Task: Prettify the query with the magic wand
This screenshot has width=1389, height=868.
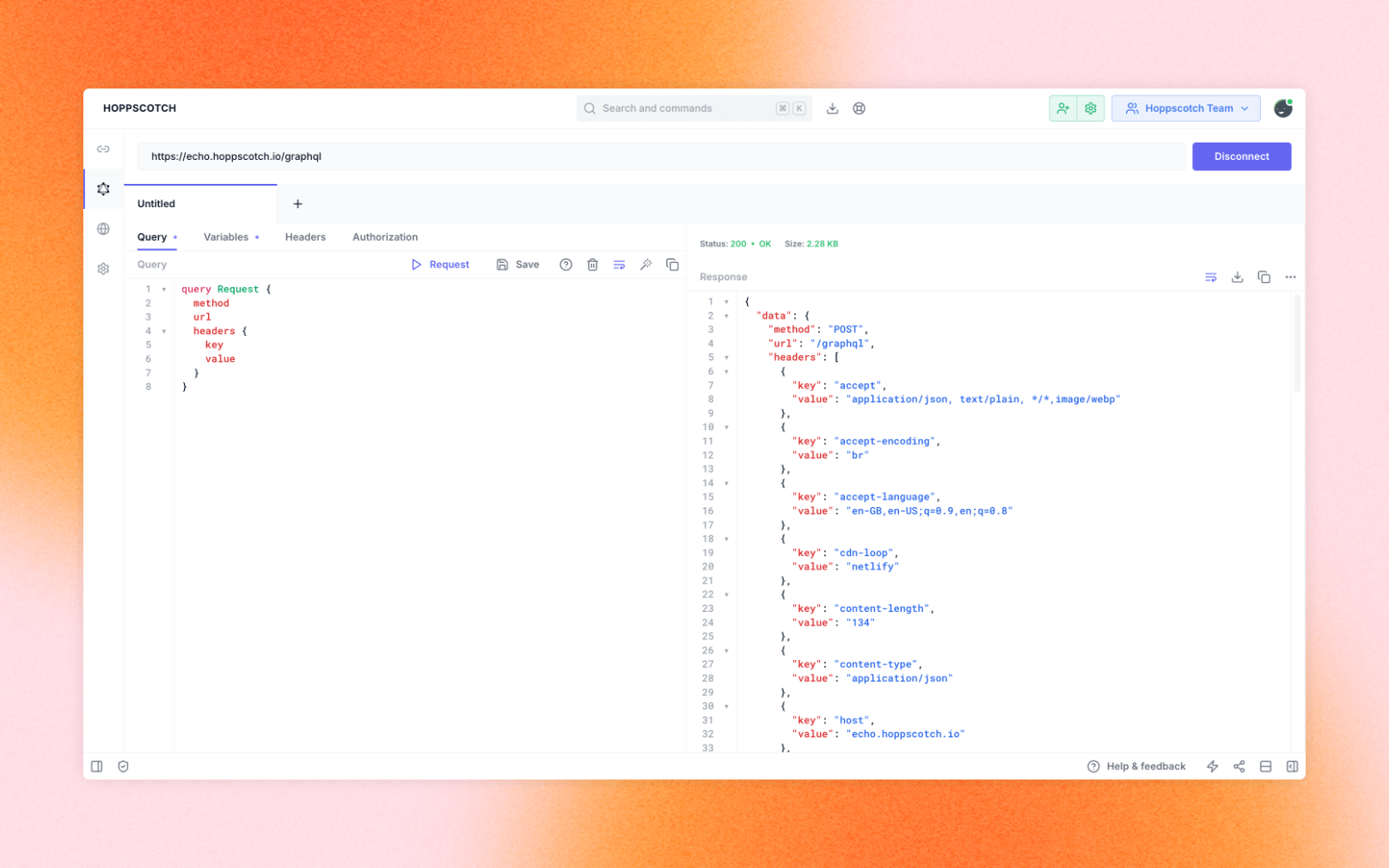Action: 646,265
